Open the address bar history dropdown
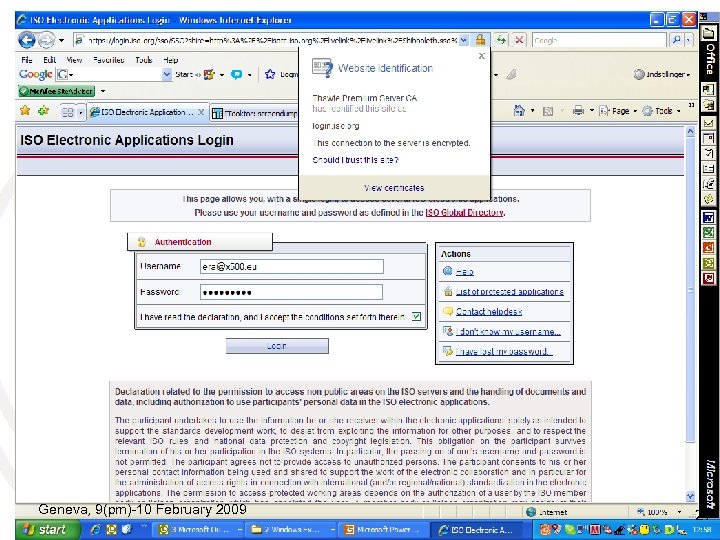Image resolution: width=720 pixels, height=540 pixels. (x=464, y=40)
